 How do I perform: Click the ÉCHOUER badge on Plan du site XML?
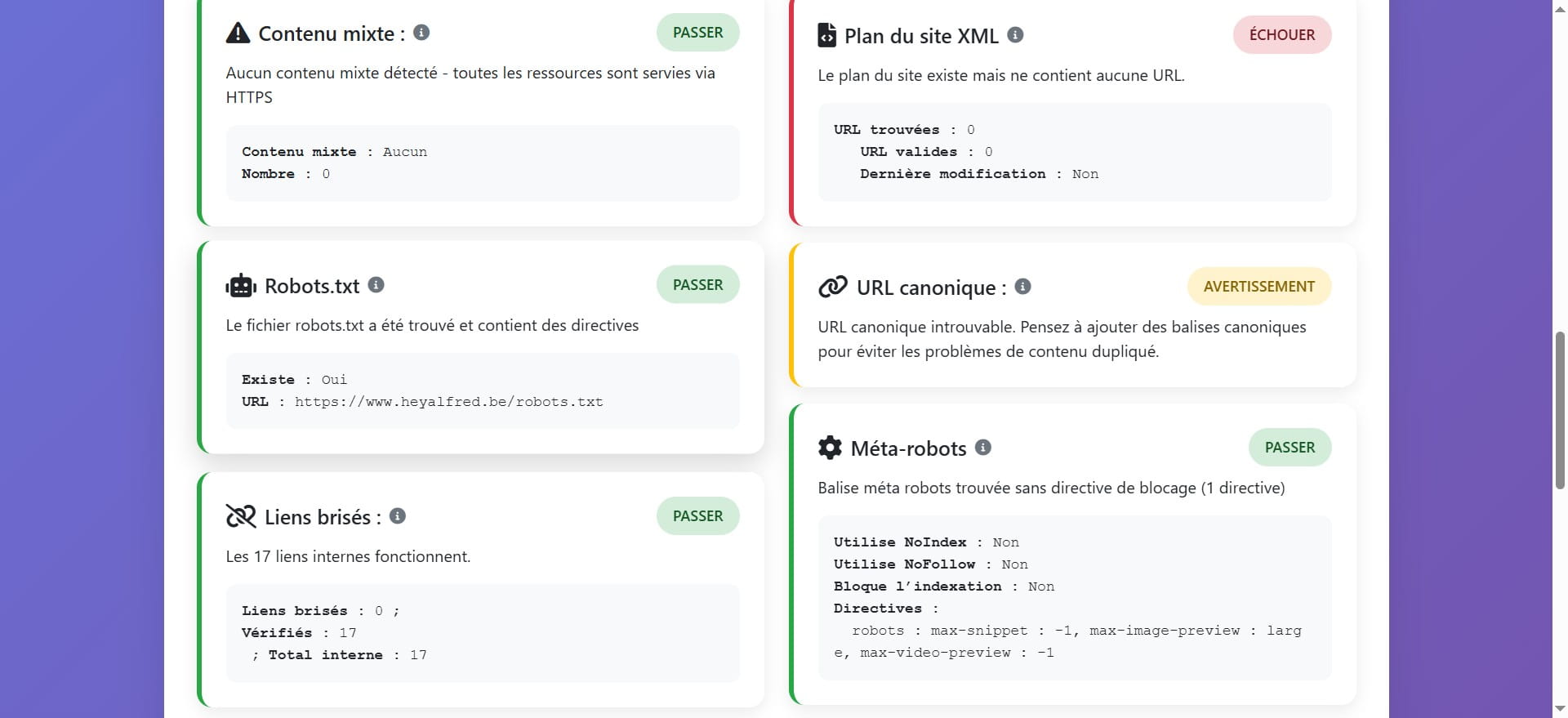[x=1281, y=34]
